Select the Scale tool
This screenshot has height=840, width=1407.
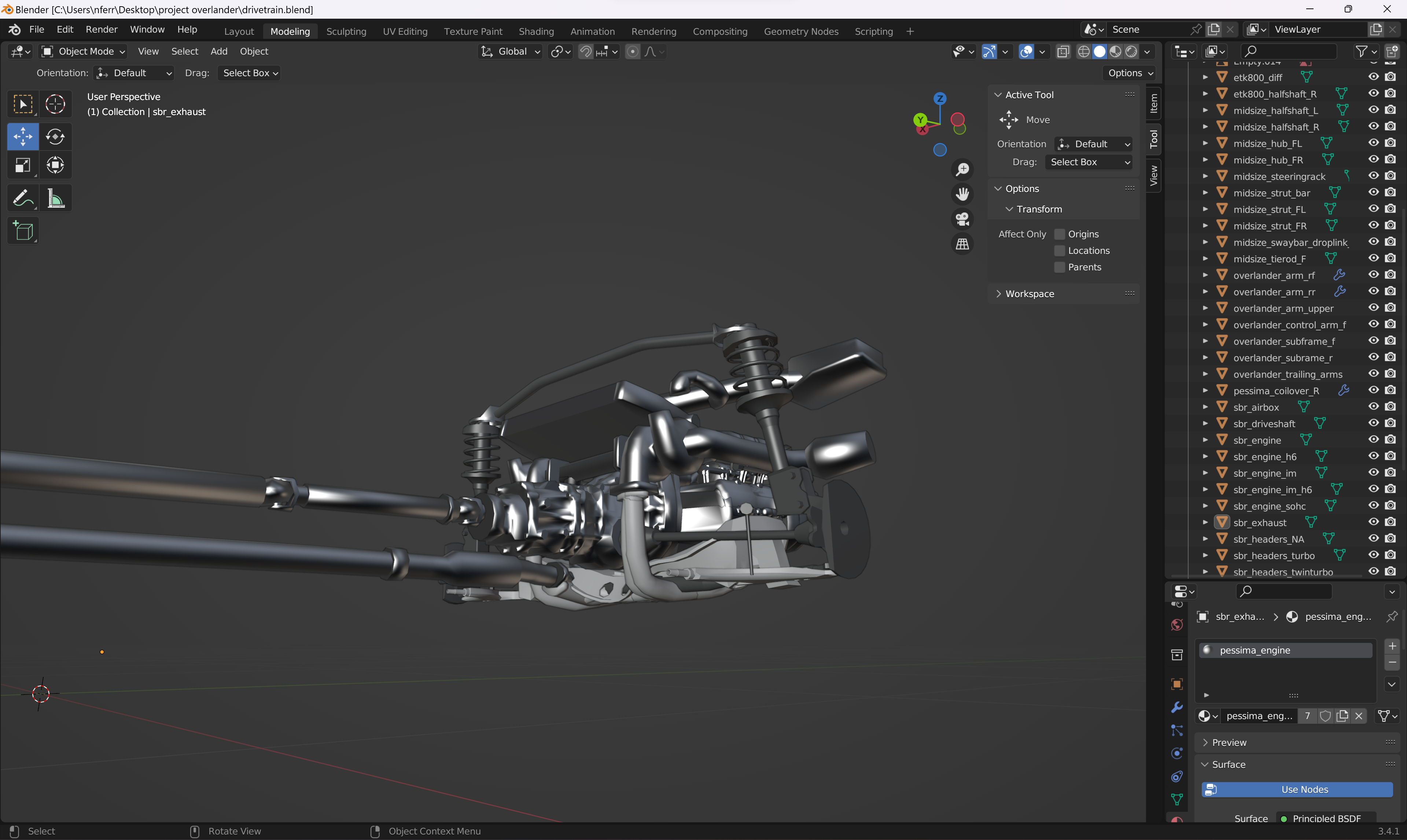pos(23,165)
